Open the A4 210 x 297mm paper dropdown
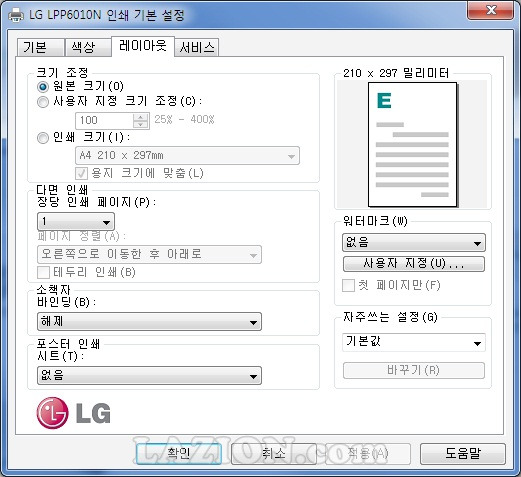The image size is (521, 477). [187, 156]
